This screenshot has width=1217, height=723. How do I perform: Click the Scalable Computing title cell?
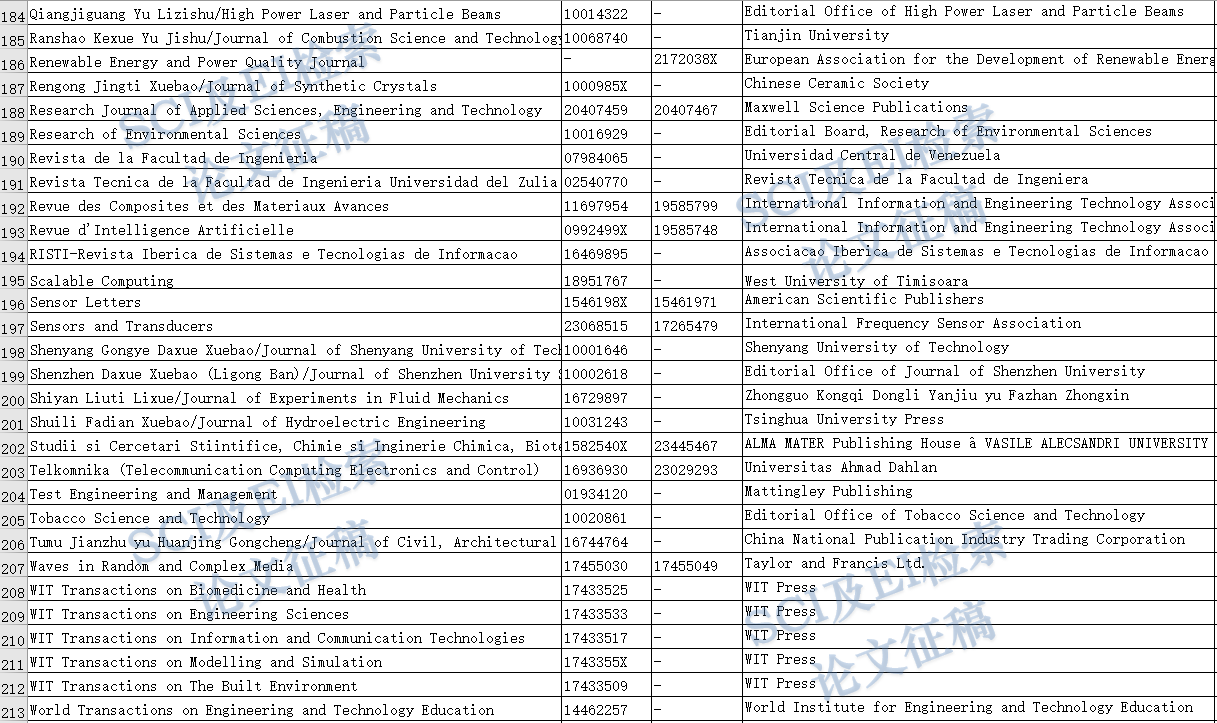pos(101,281)
